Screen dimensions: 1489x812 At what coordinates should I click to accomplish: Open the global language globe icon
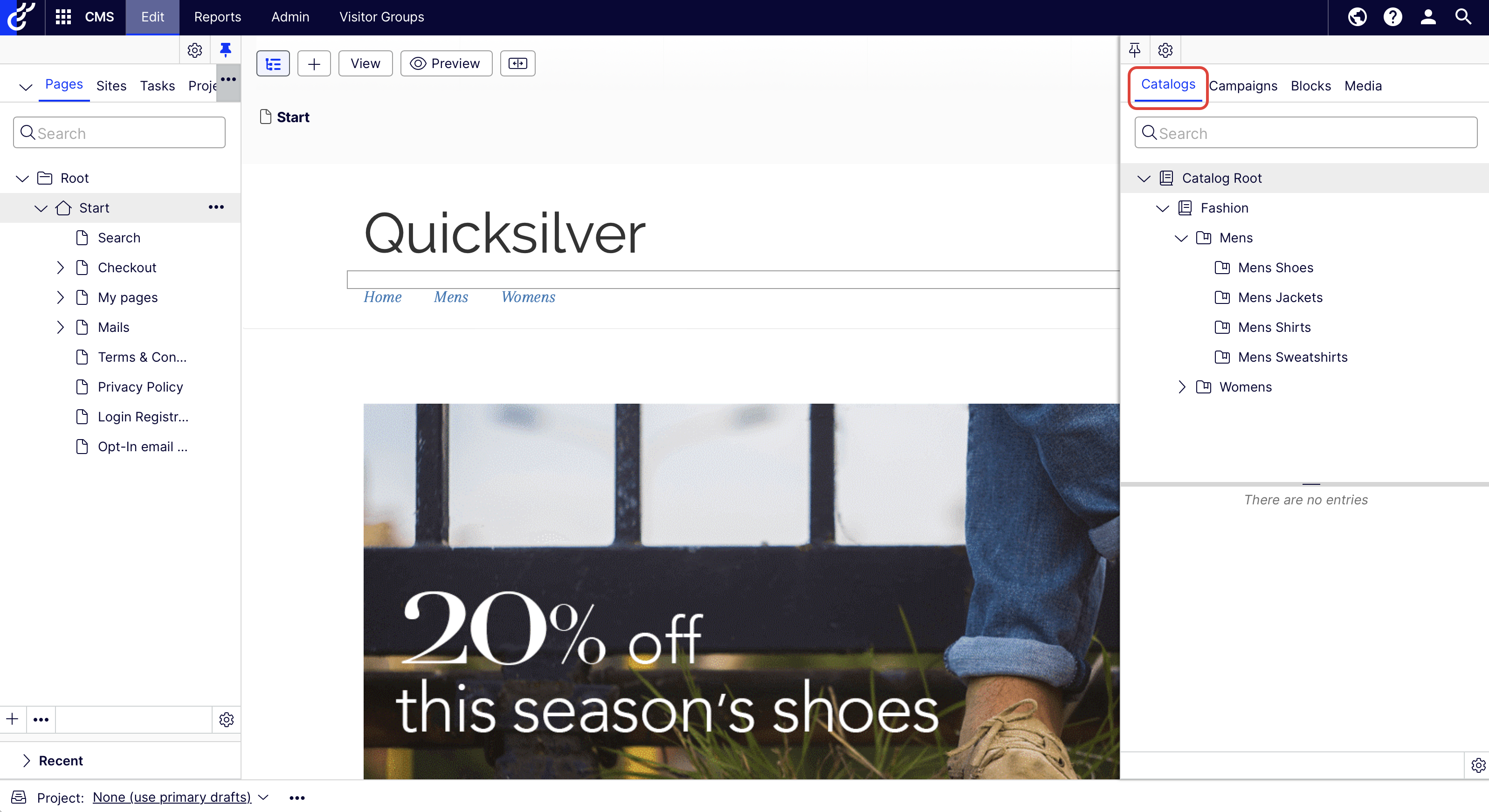click(1357, 17)
